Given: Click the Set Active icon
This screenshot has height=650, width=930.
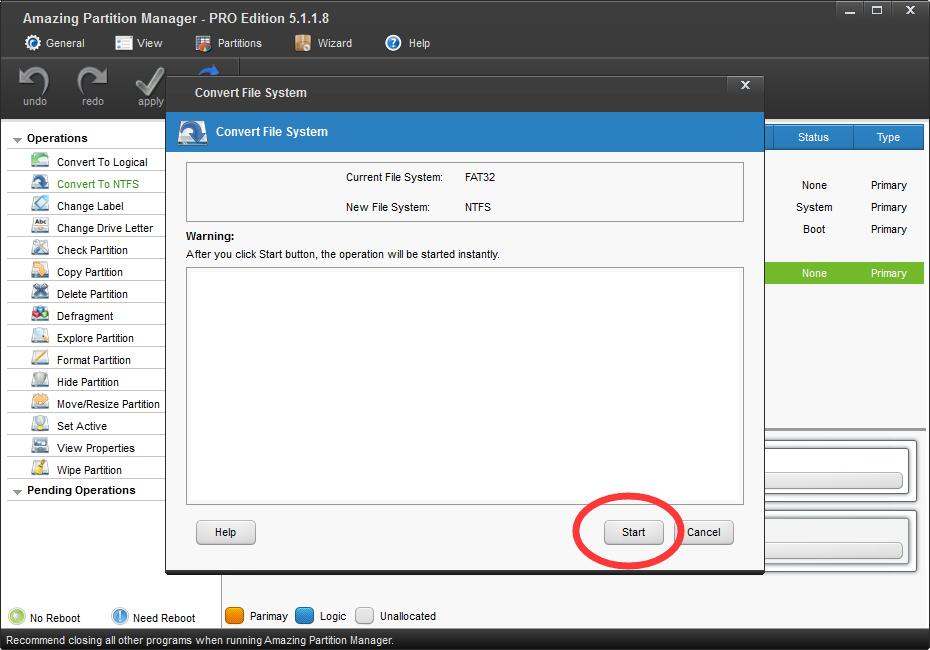Looking at the screenshot, I should [40, 424].
